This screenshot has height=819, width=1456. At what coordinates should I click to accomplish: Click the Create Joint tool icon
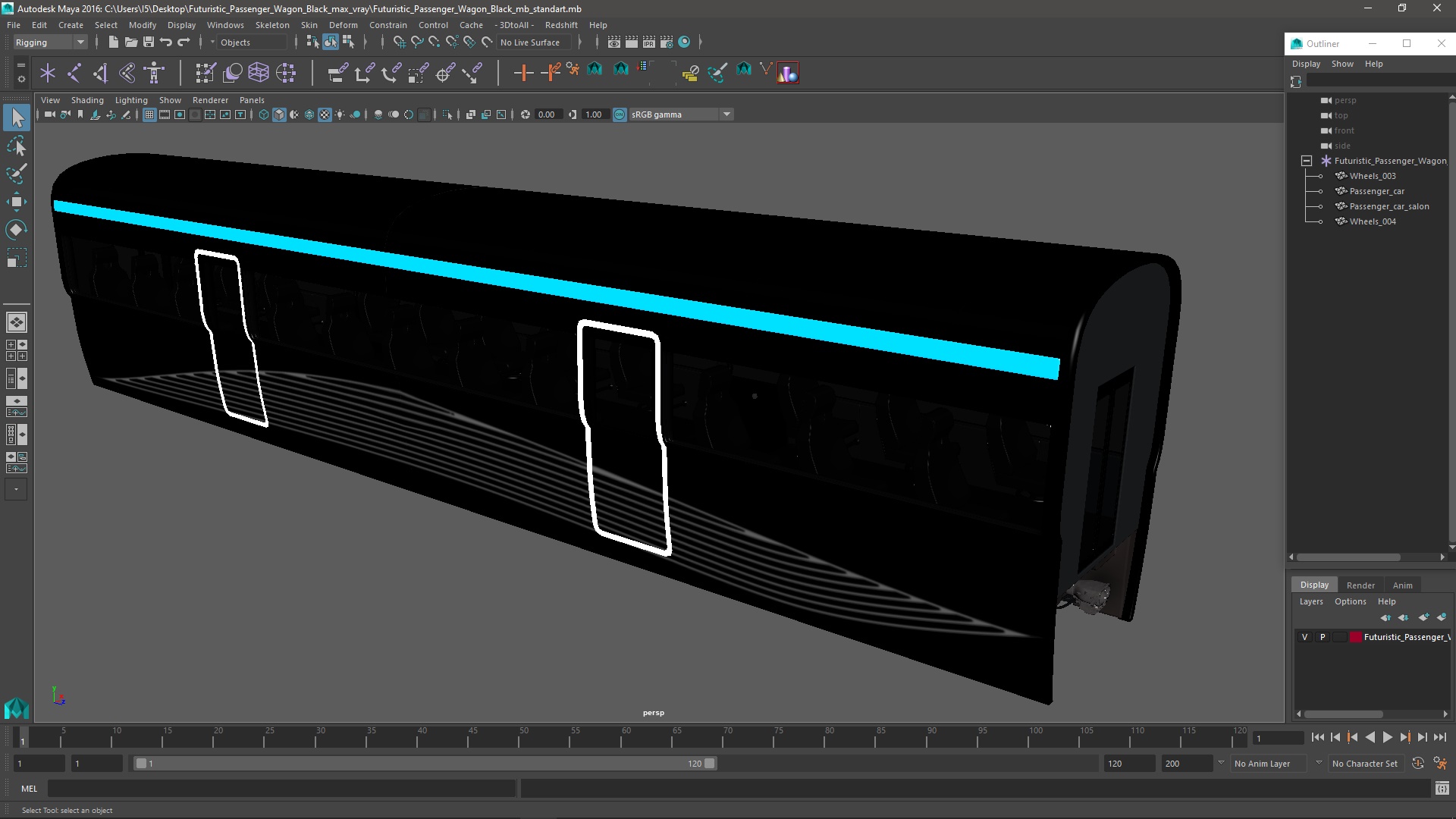pos(74,73)
